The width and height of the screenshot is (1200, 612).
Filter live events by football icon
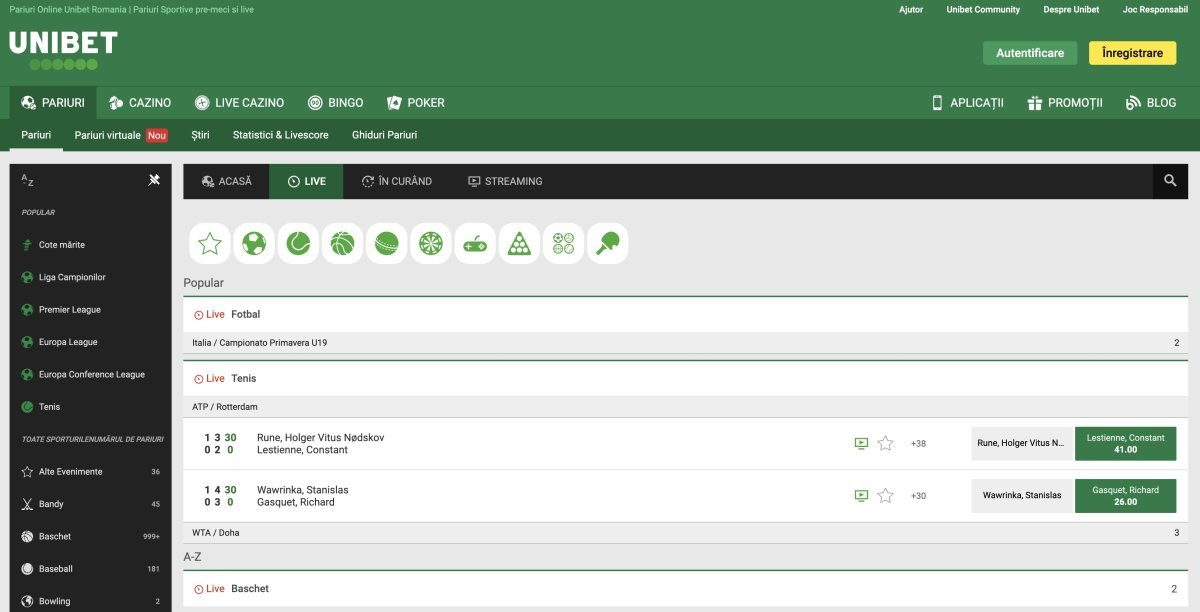(x=254, y=243)
